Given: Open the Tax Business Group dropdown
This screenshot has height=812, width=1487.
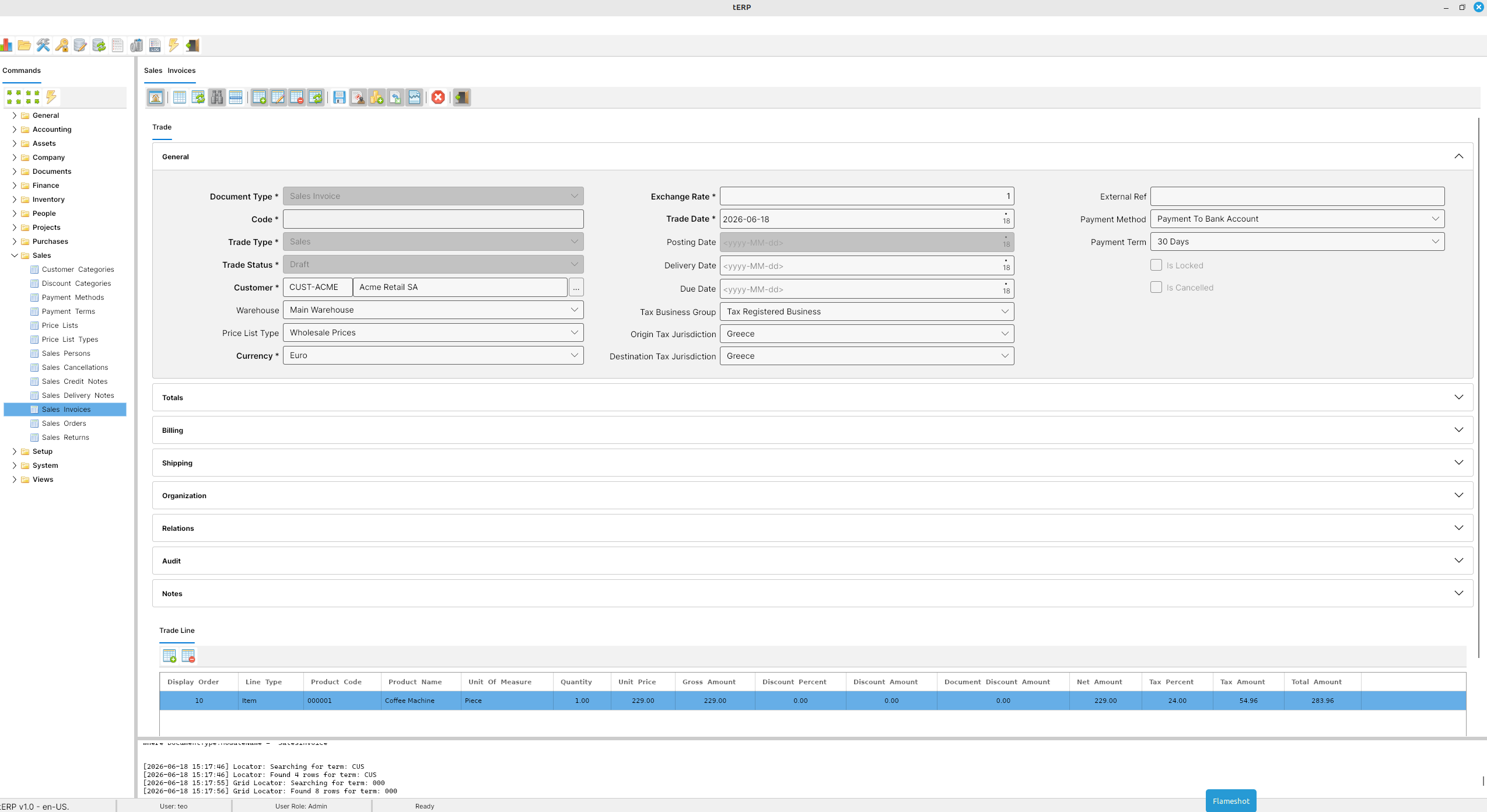Looking at the screenshot, I should tap(867, 311).
